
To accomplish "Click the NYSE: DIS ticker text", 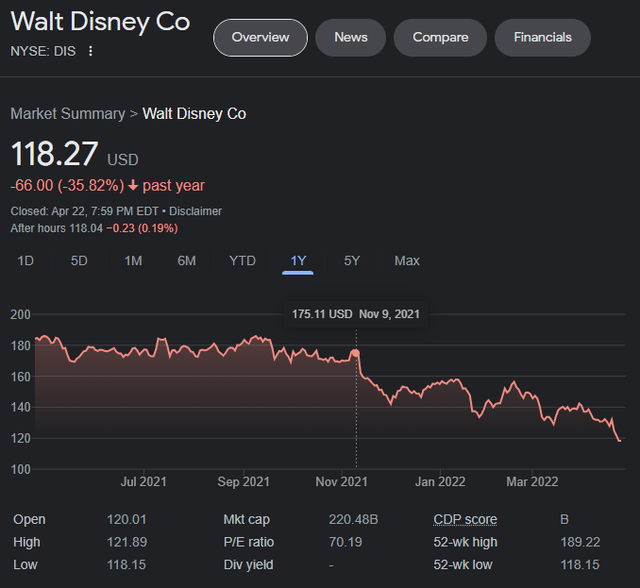I will 43,51.
